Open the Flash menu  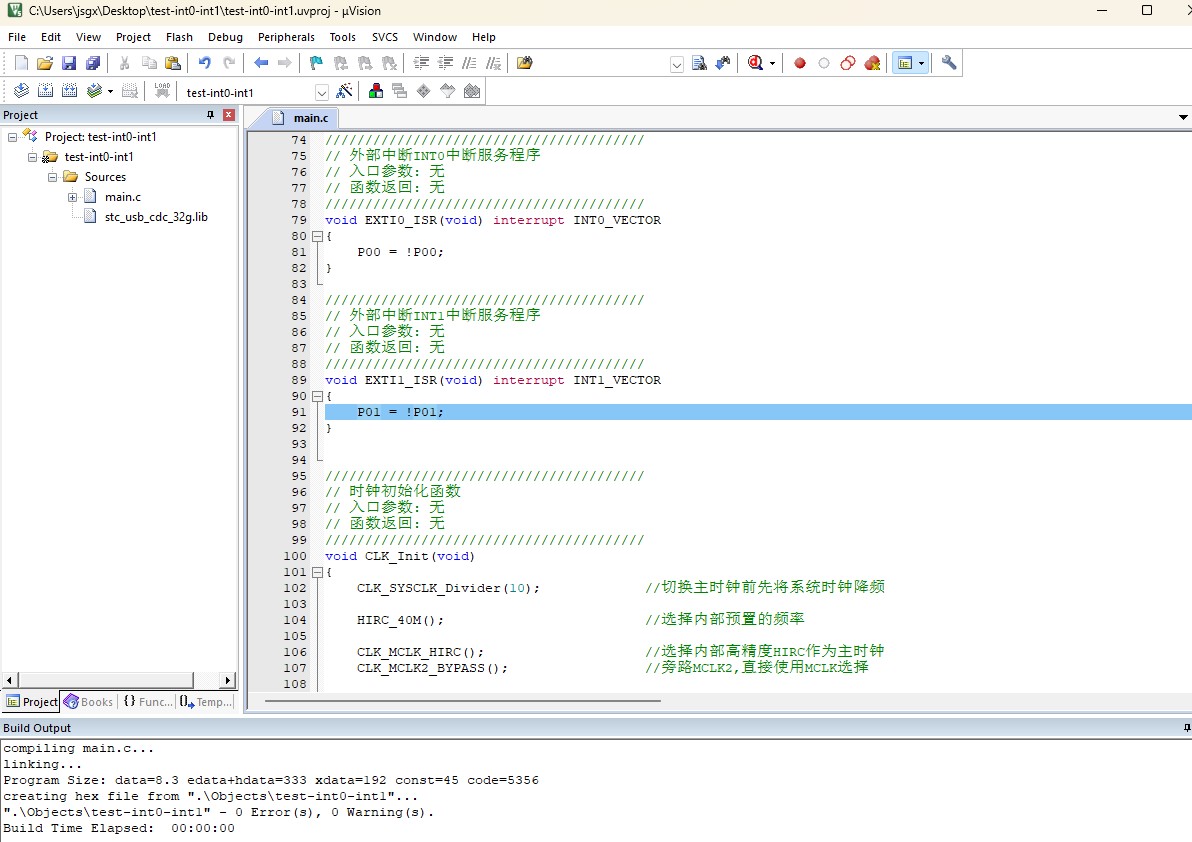click(179, 37)
